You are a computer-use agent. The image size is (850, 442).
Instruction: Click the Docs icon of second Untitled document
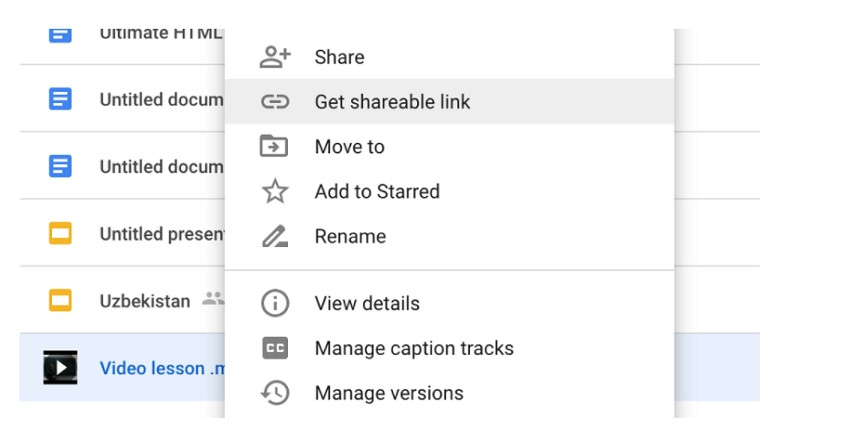point(60,166)
